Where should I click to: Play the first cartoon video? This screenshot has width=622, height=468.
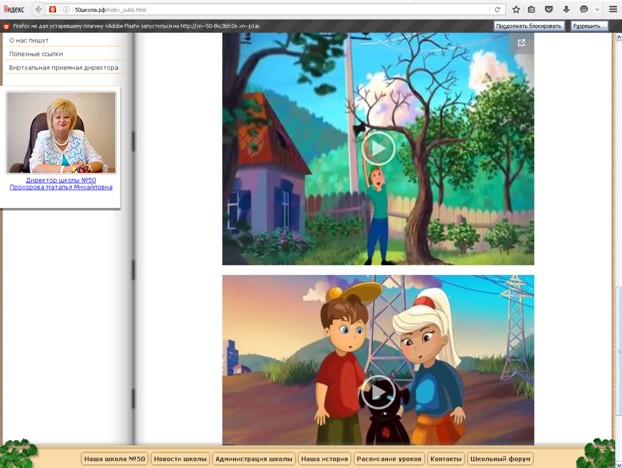click(x=378, y=149)
